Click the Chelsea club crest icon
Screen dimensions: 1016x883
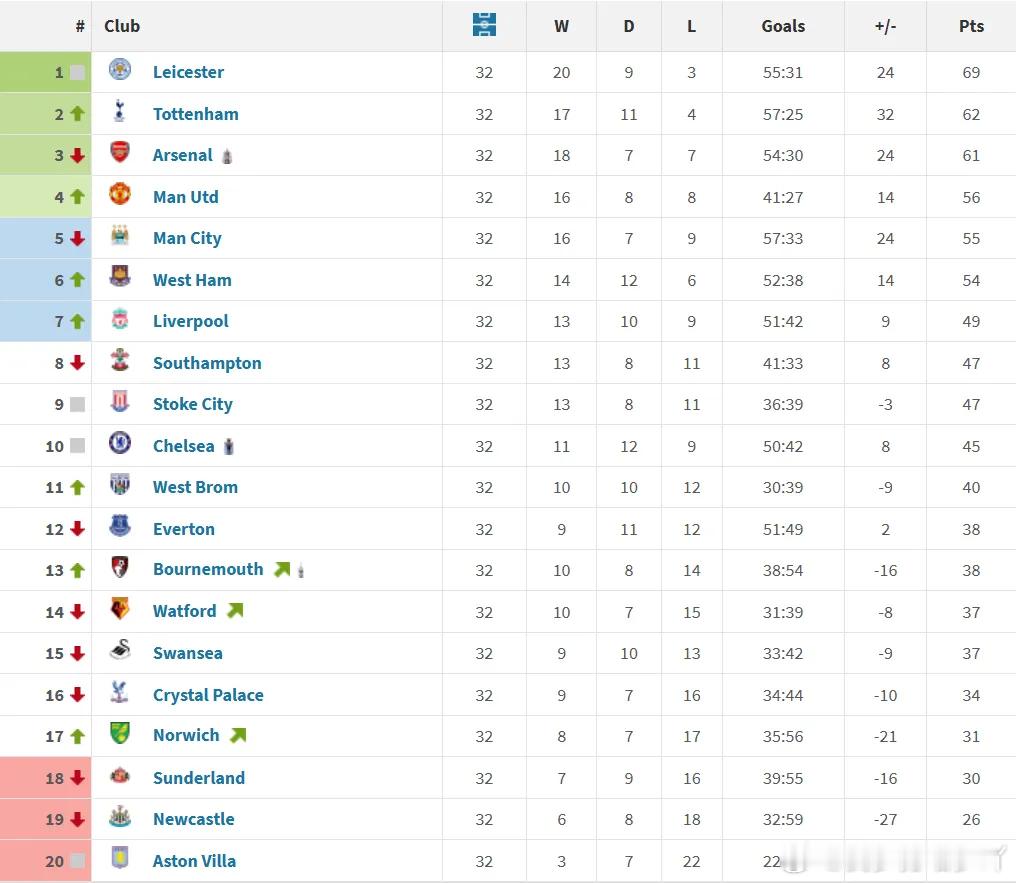click(120, 444)
